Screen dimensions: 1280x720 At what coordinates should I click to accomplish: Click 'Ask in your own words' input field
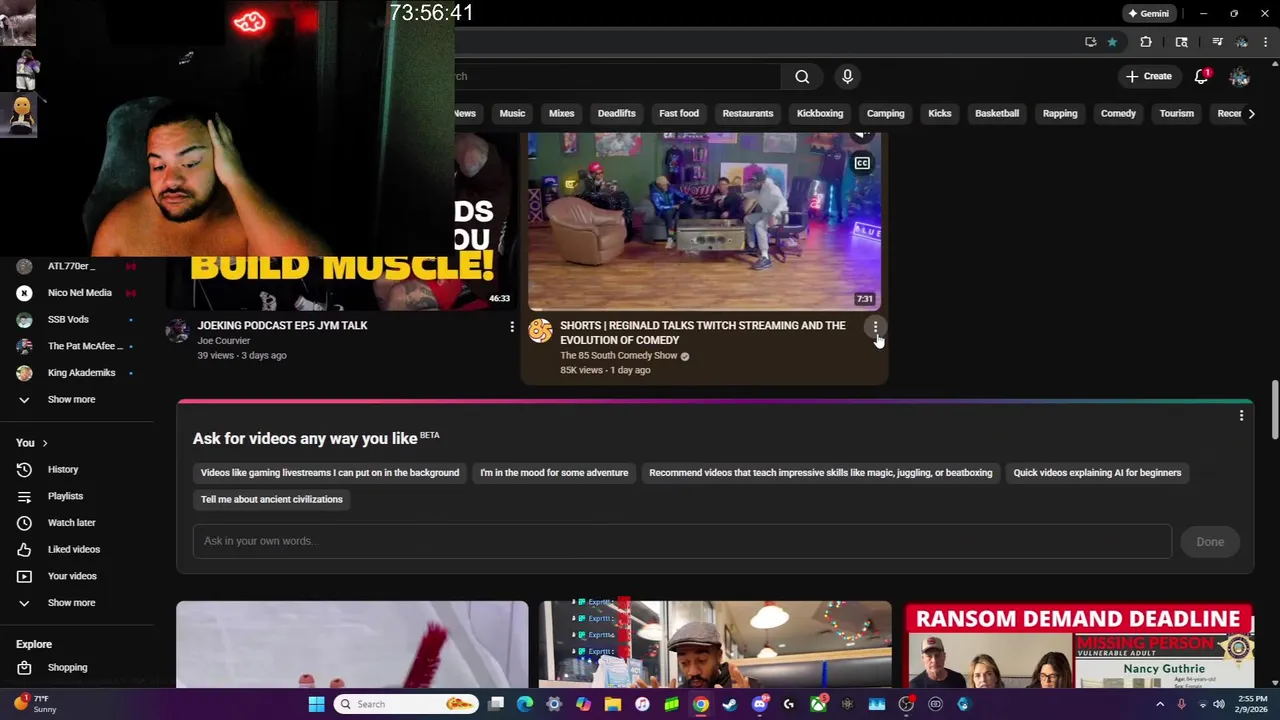coord(682,541)
